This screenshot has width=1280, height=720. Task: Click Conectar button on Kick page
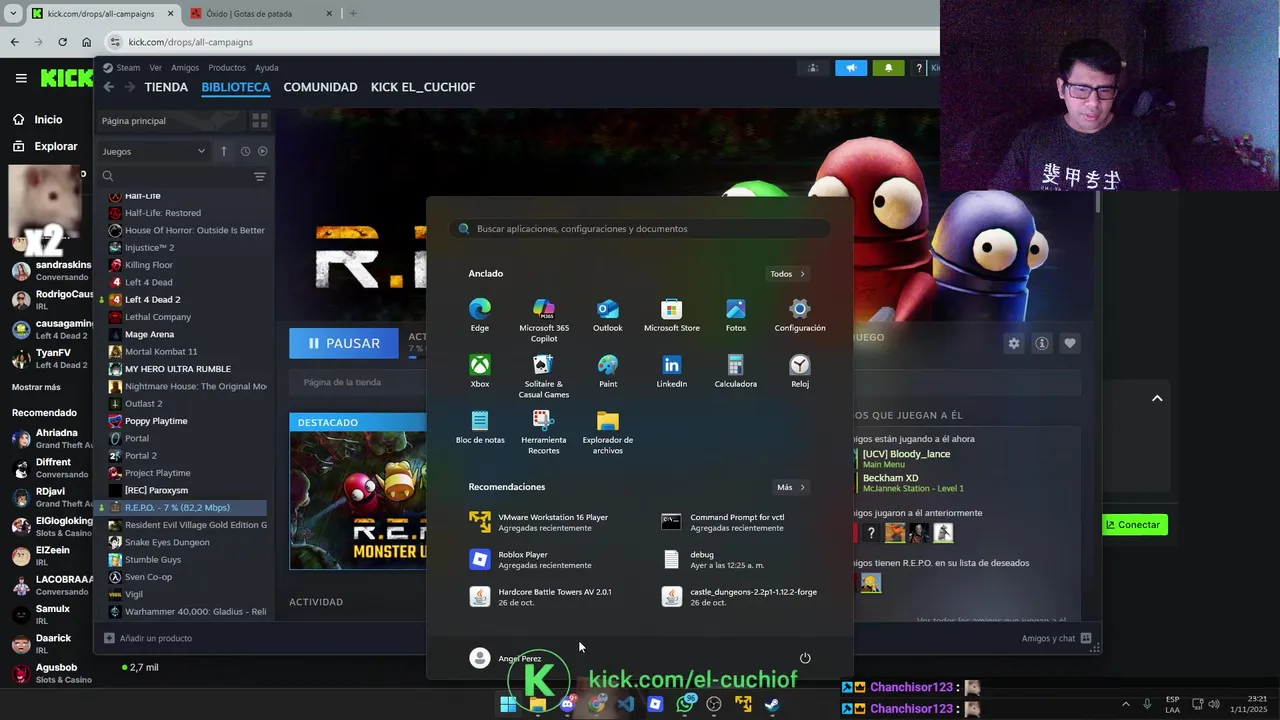click(1134, 525)
